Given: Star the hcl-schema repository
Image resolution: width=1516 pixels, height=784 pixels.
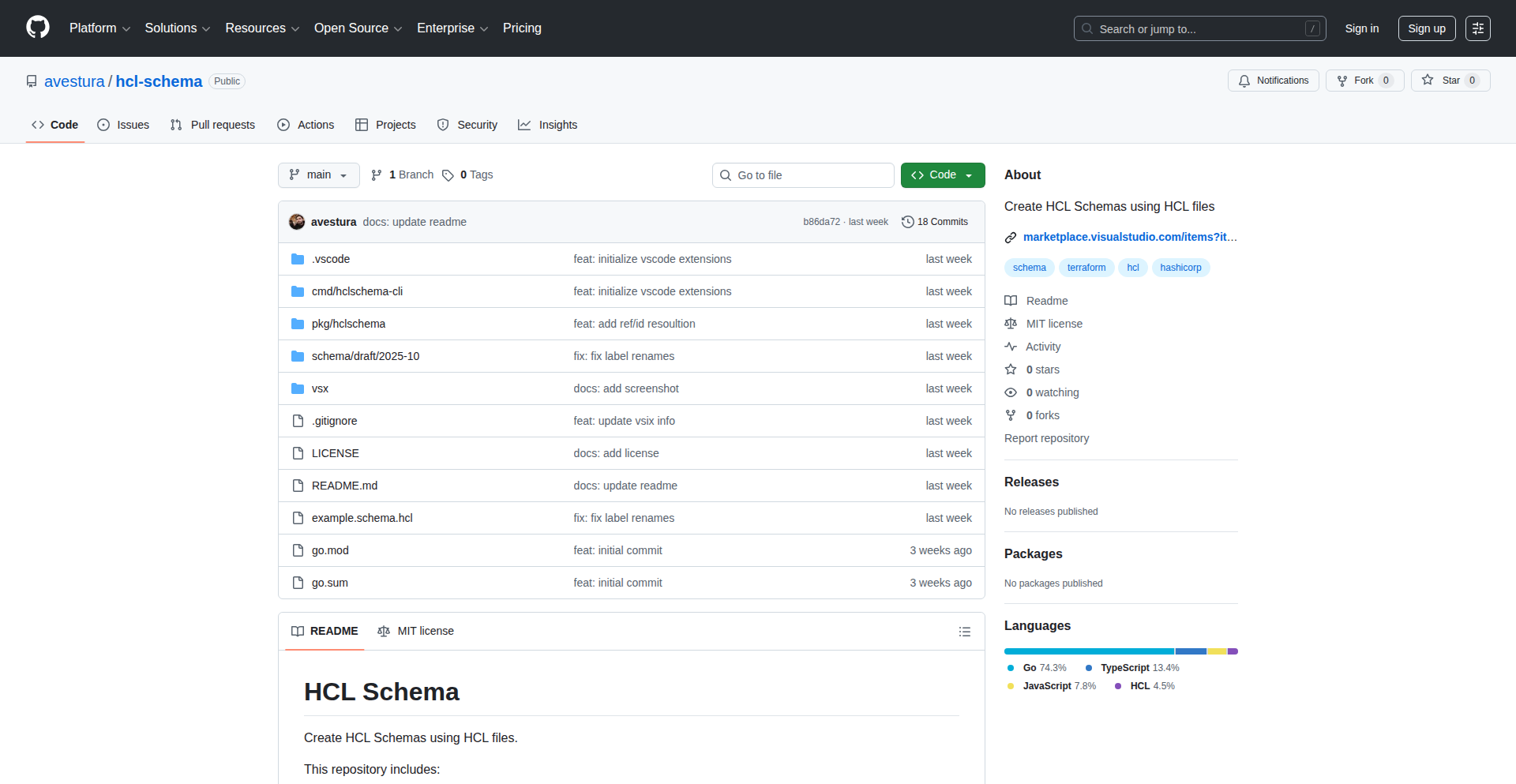Looking at the screenshot, I should click(1450, 80).
